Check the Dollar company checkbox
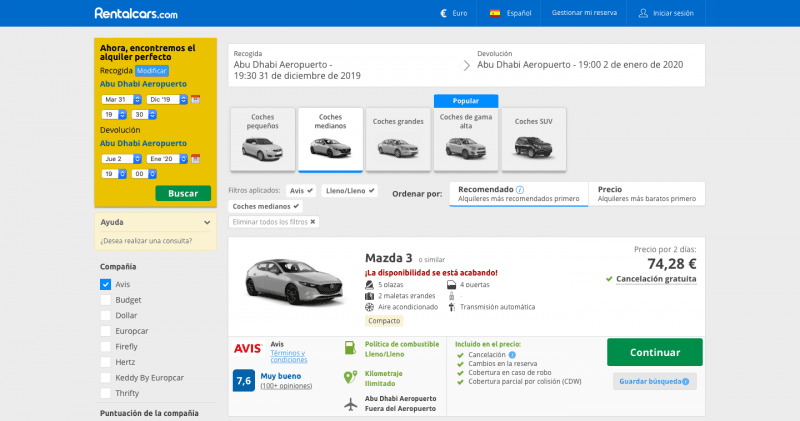Viewport: 800px width, 421px height. click(106, 315)
